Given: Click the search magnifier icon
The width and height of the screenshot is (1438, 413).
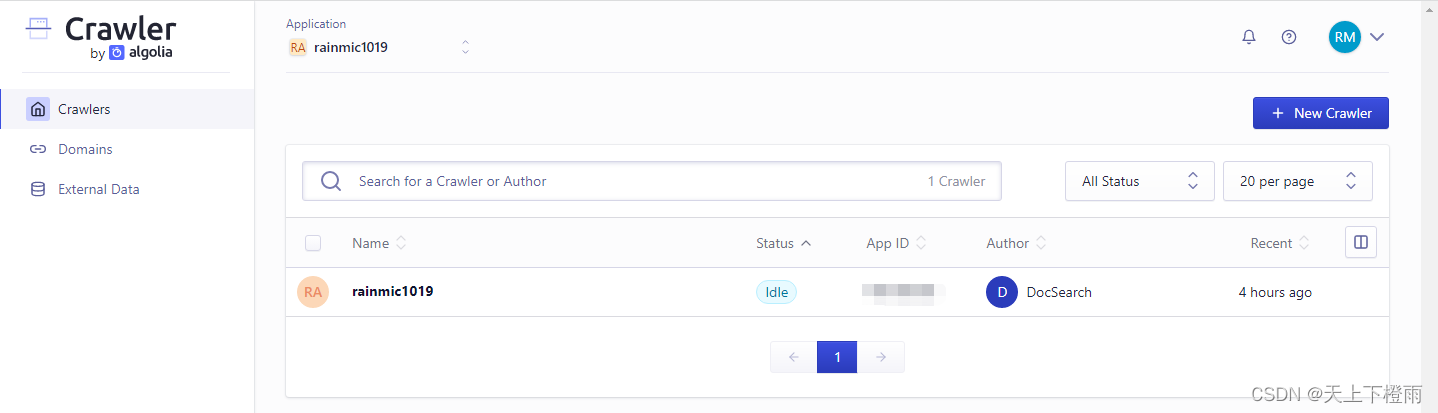Looking at the screenshot, I should point(331,181).
